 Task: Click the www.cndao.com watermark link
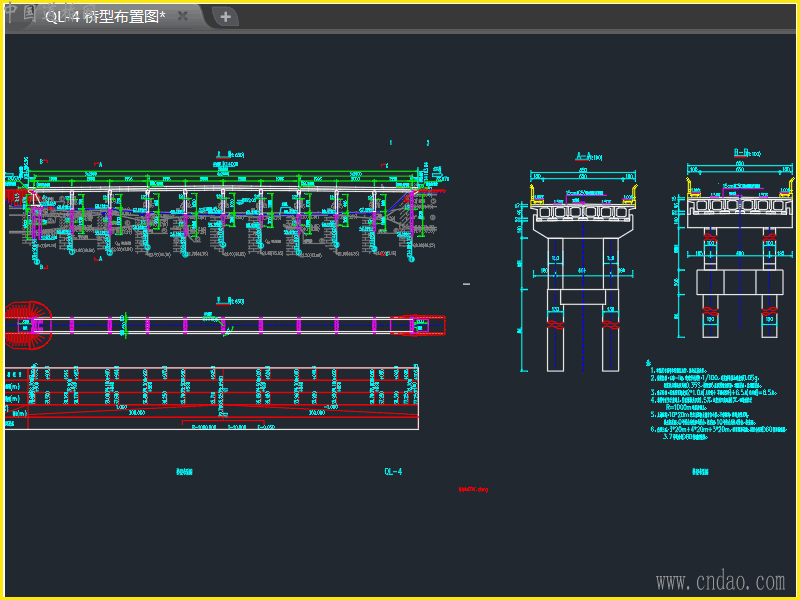pyautogui.click(x=720, y=581)
